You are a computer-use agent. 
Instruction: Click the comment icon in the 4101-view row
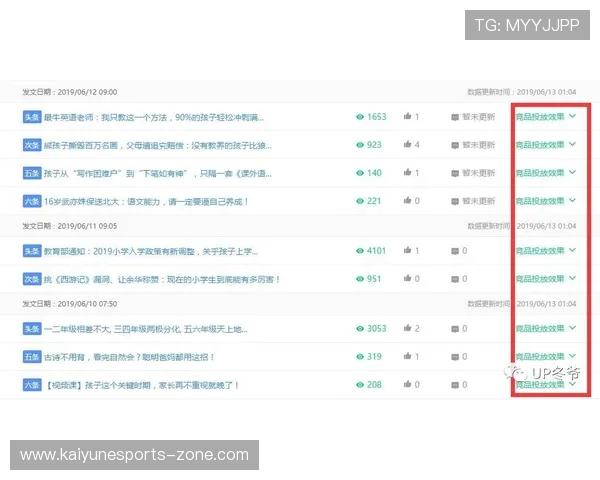click(455, 251)
